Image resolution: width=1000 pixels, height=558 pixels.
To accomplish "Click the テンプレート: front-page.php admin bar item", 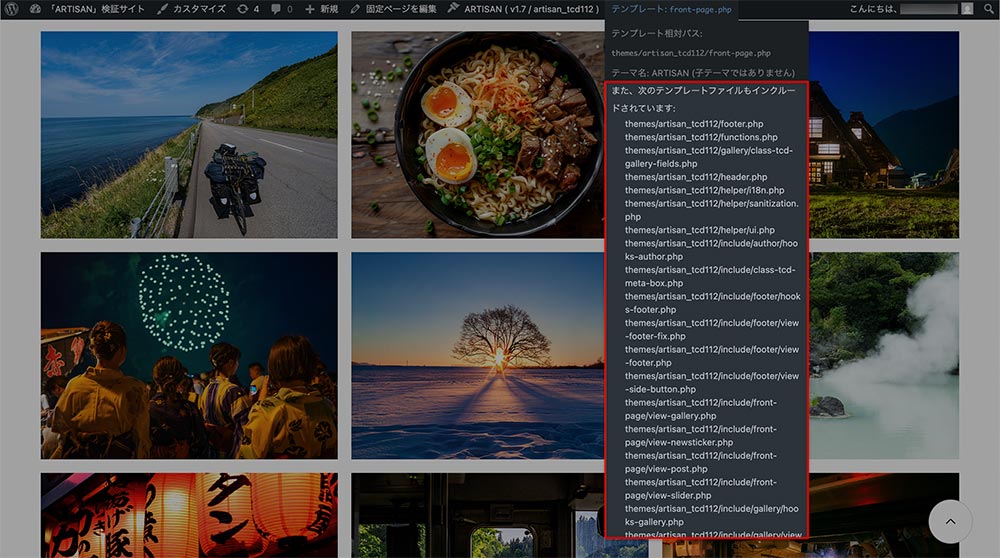I will pos(671,9).
